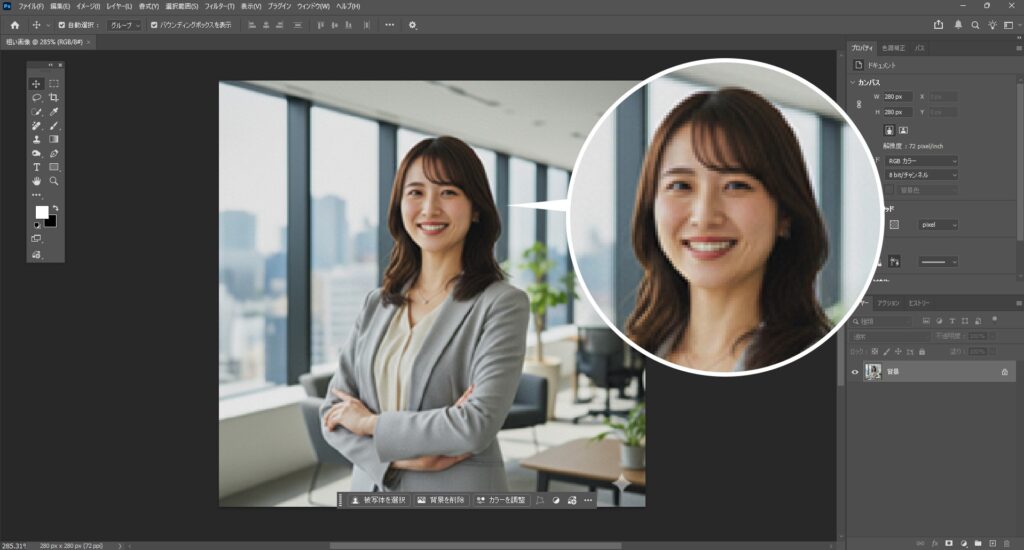Uncheck バウンディングボックスを表示 checkbox
Image resolution: width=1024 pixels, height=550 pixels.
[154, 25]
